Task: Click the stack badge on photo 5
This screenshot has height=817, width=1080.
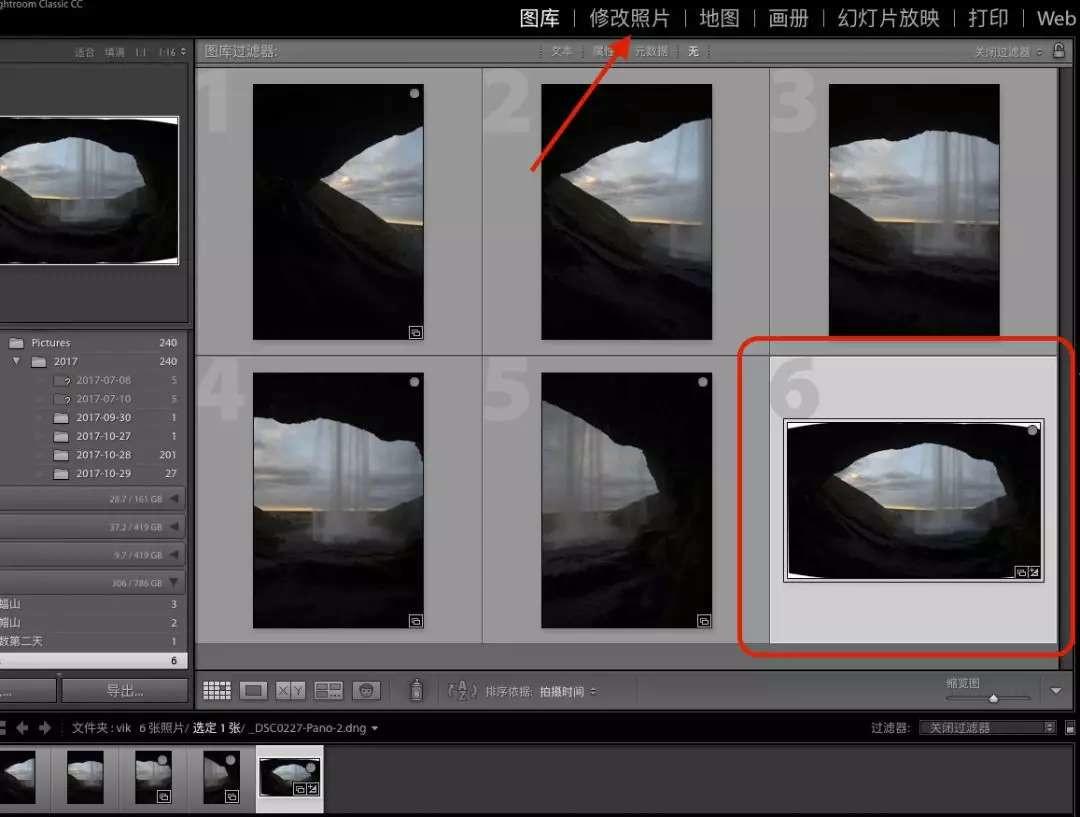Action: [703, 621]
